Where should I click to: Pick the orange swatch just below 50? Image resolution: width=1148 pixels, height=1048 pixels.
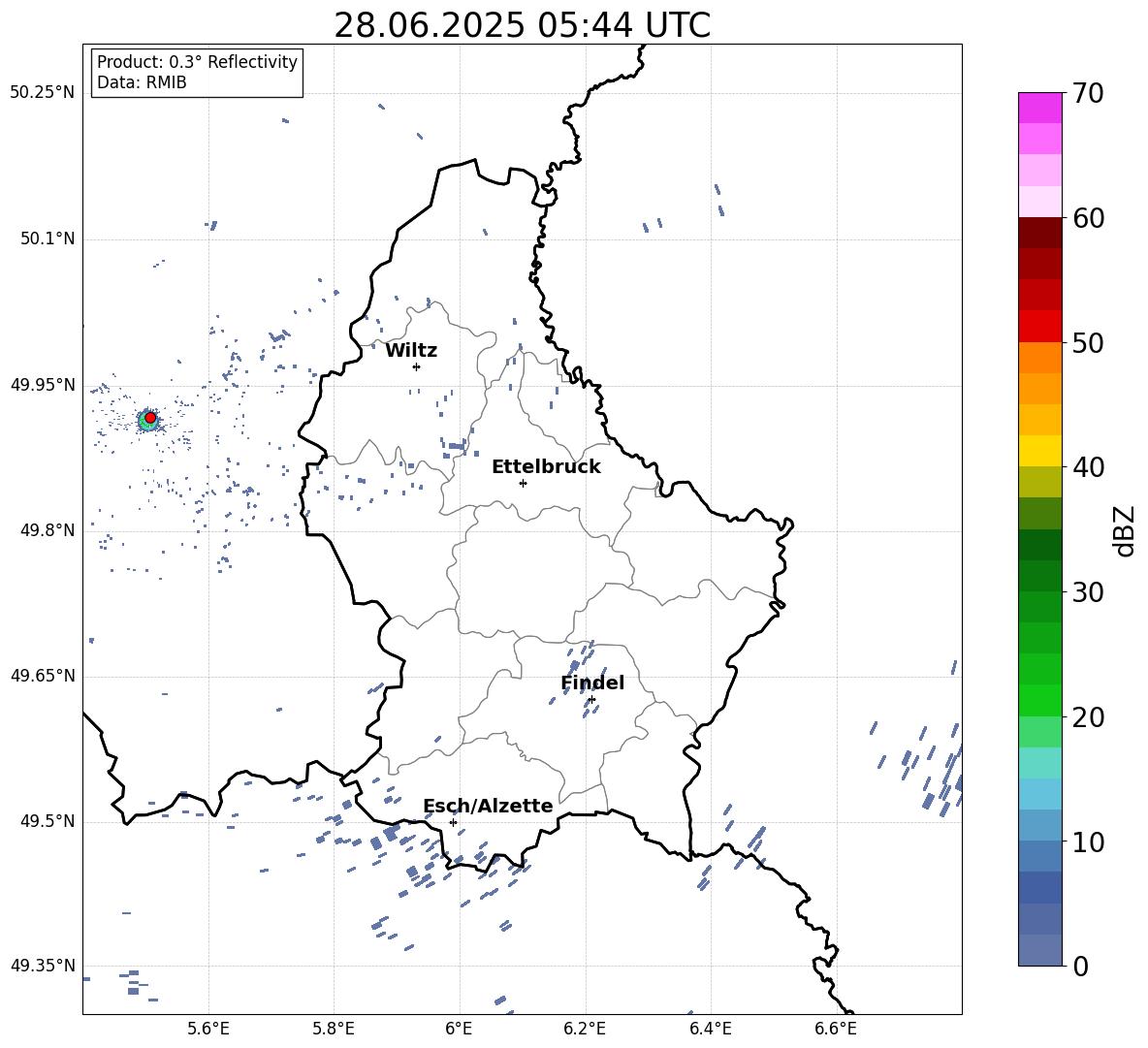[x=1040, y=358]
